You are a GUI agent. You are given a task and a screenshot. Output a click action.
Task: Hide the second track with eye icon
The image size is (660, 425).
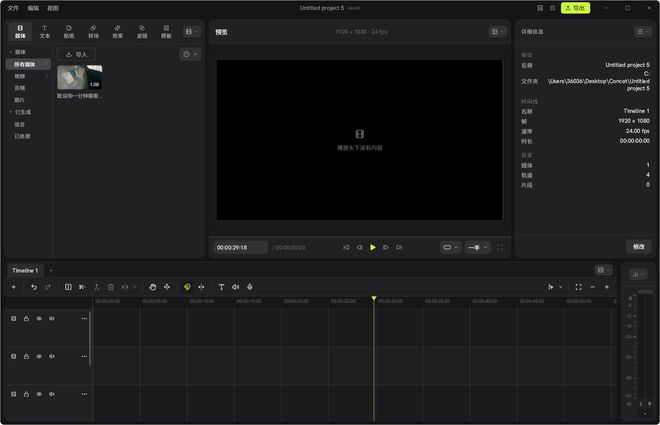[x=39, y=356]
